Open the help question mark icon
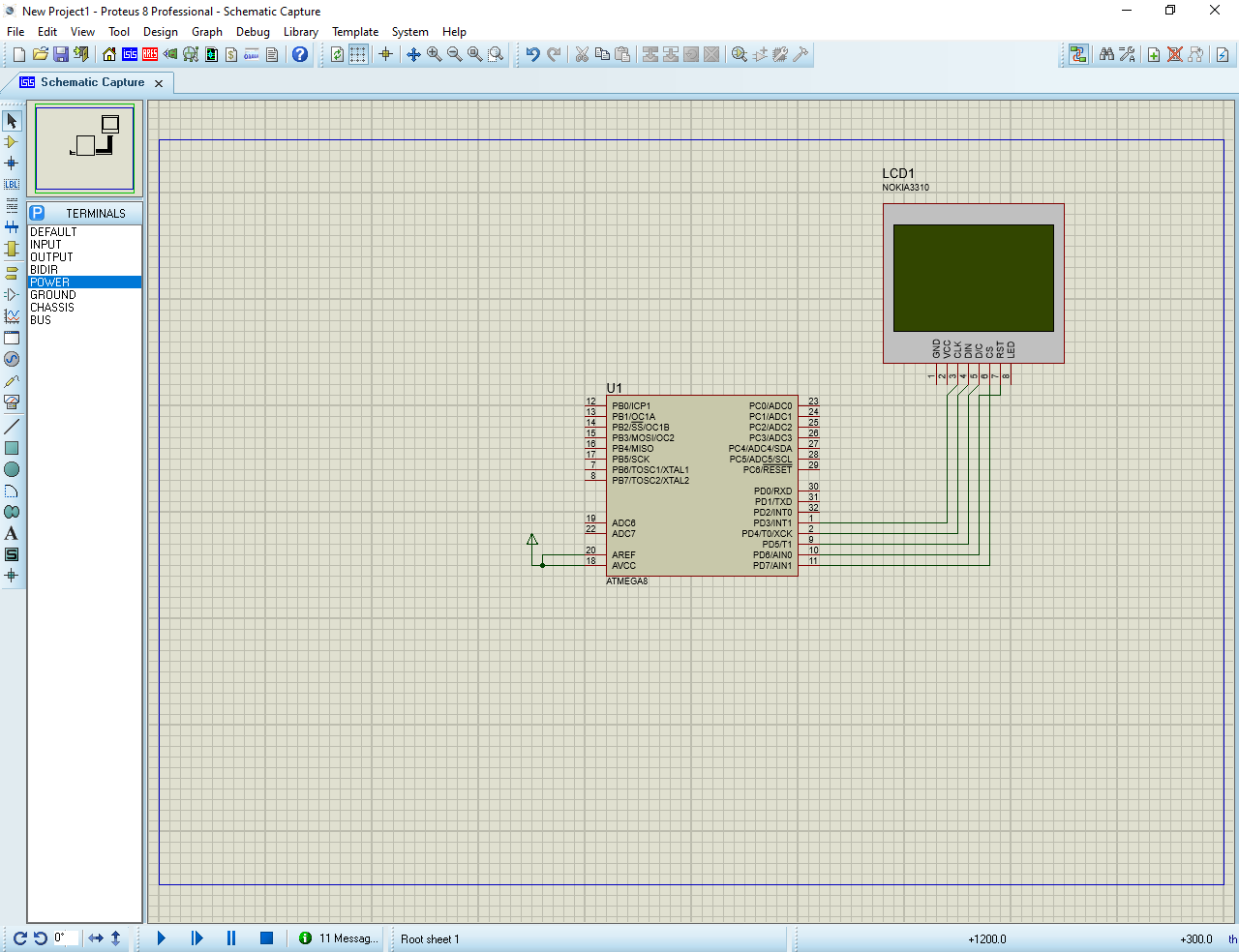Viewport: 1239px width, 952px height. coord(300,54)
